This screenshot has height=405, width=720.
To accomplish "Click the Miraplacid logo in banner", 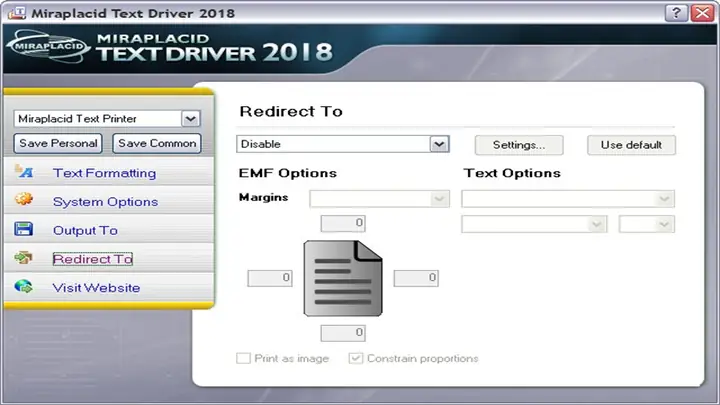I will tap(49, 46).
